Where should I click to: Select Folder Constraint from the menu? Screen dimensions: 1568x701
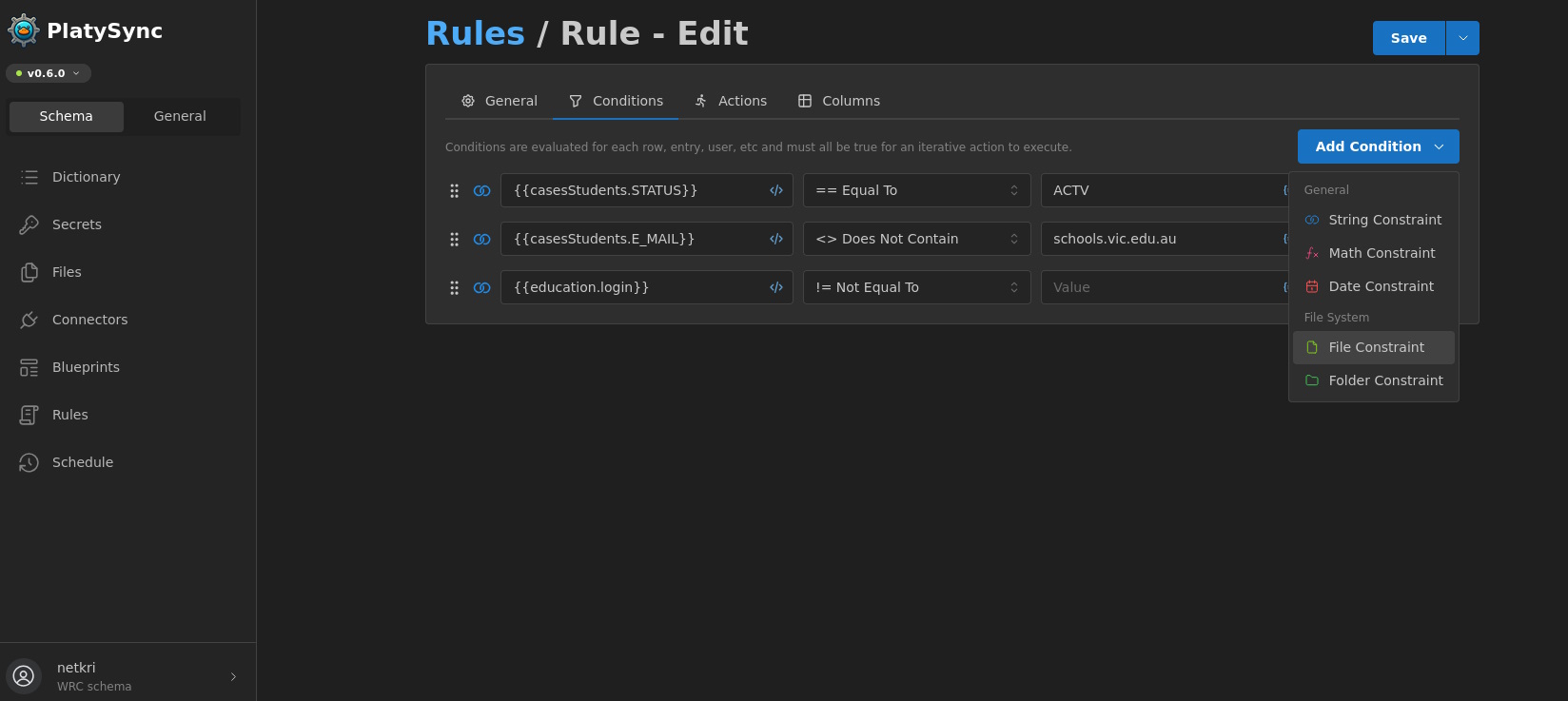pyautogui.click(x=1374, y=380)
